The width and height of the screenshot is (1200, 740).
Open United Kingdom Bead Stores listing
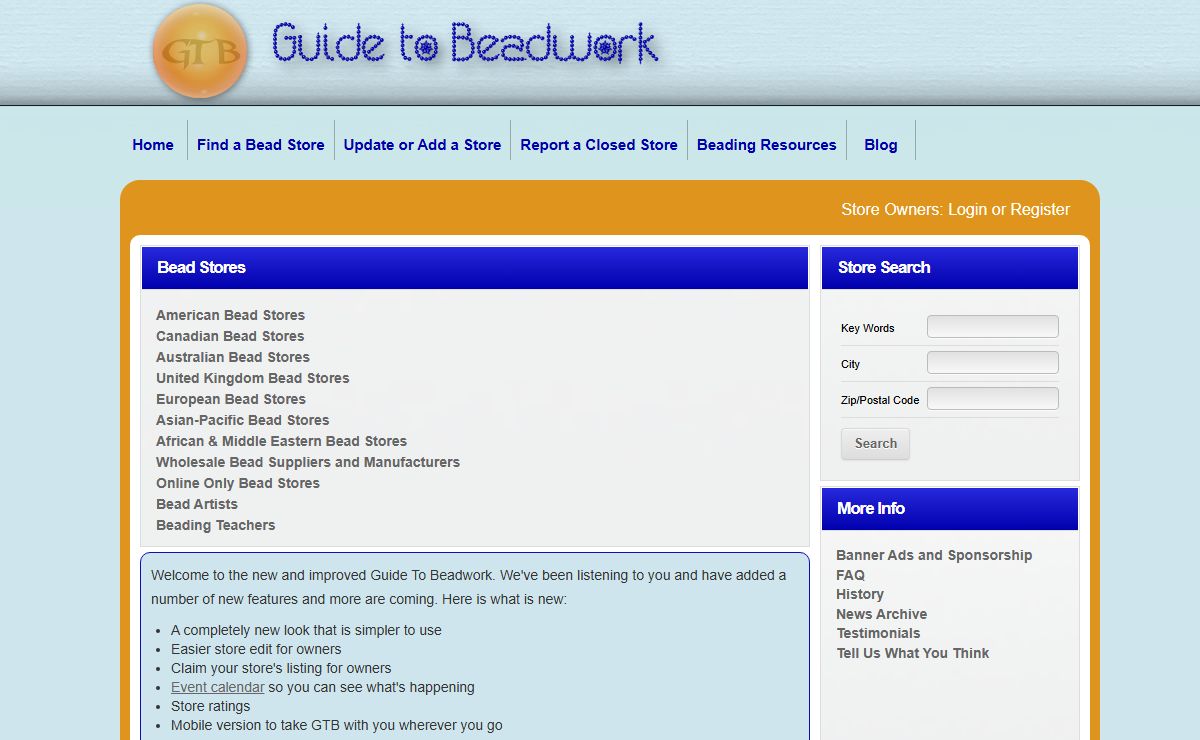point(253,378)
